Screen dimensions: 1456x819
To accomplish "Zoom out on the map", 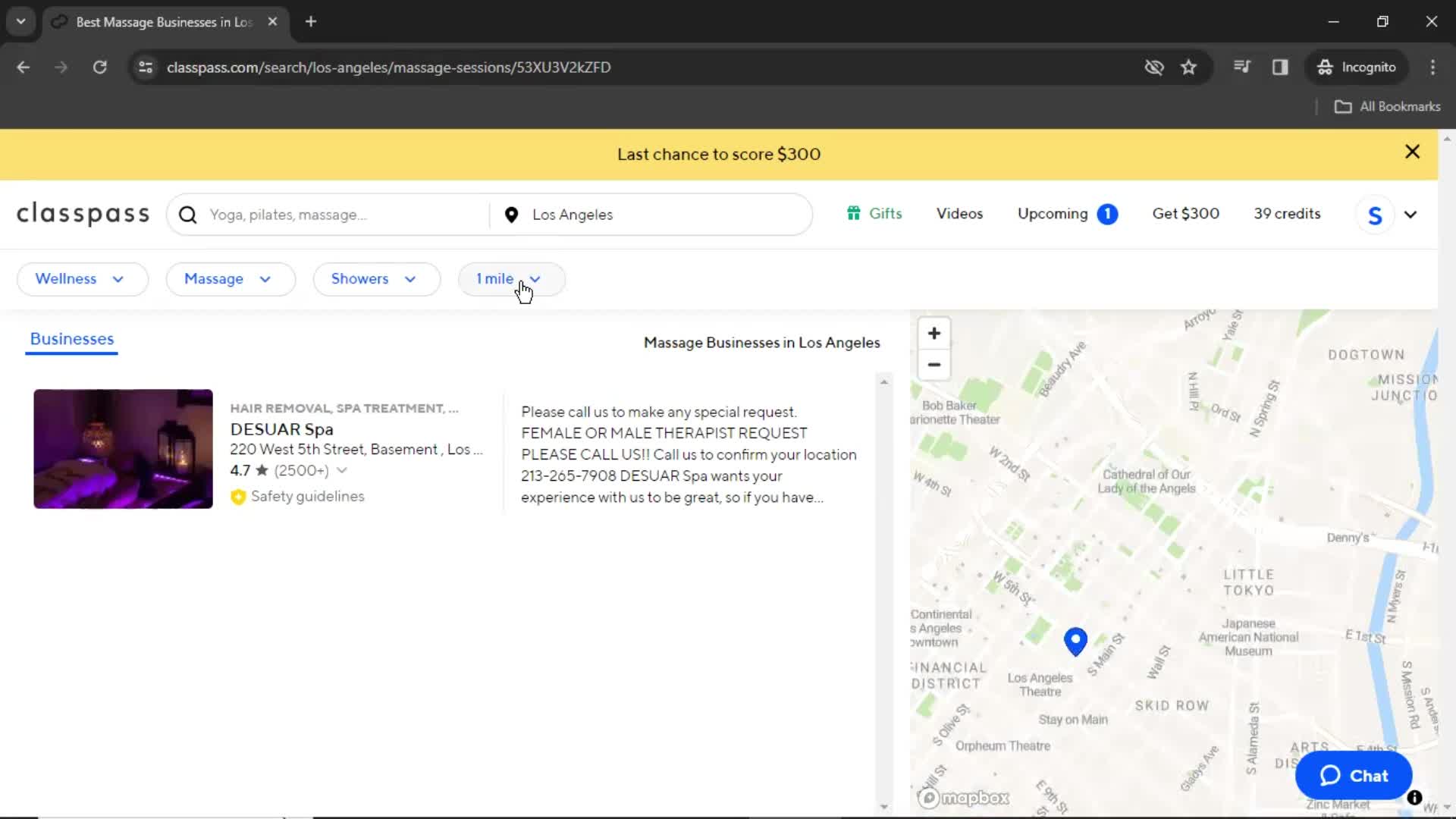I will (934, 365).
